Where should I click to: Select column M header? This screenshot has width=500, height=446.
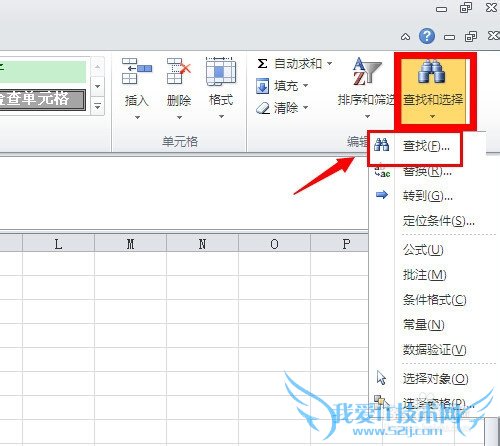pyautogui.click(x=130, y=243)
